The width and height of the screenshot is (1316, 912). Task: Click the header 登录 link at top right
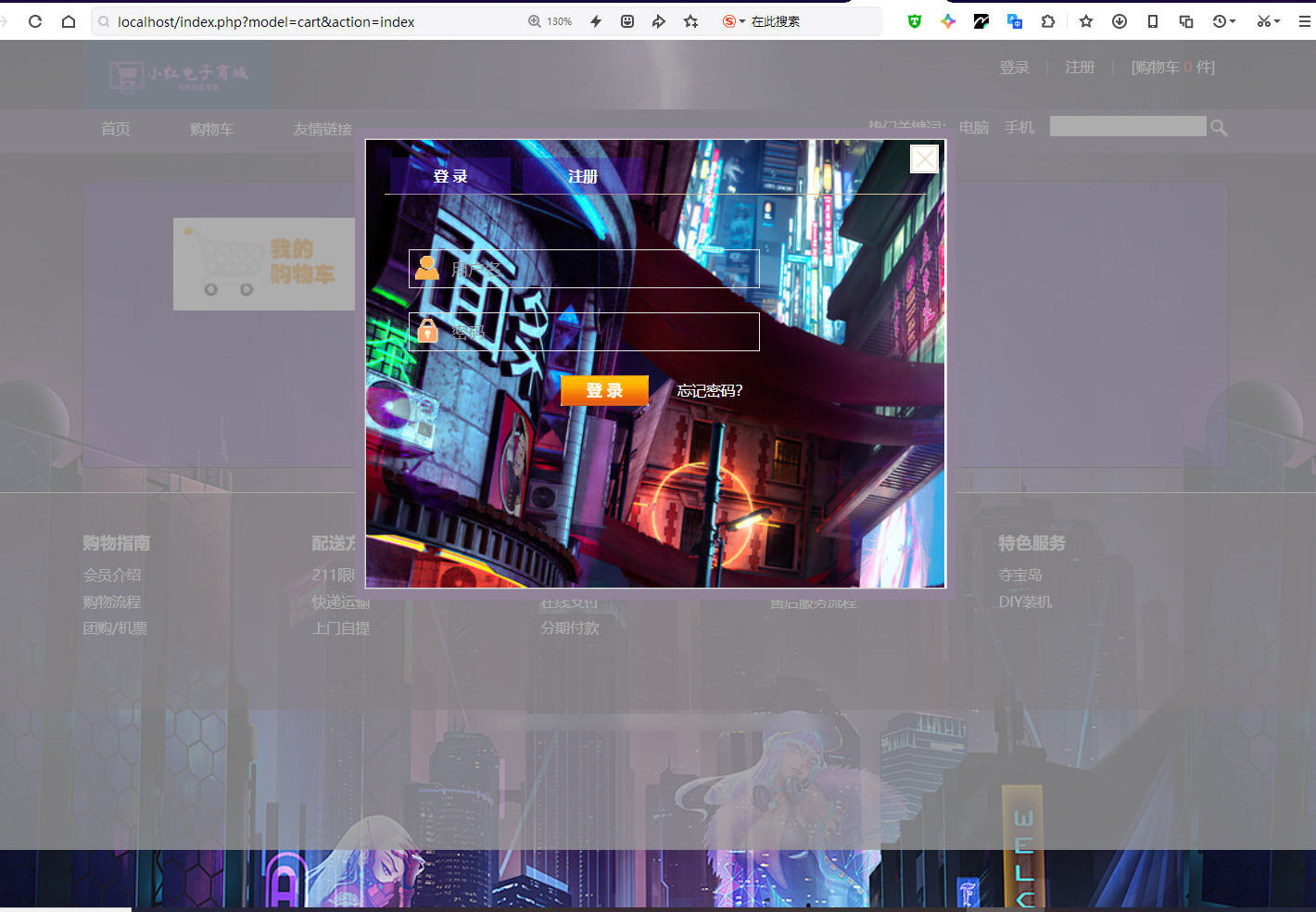tap(1014, 68)
